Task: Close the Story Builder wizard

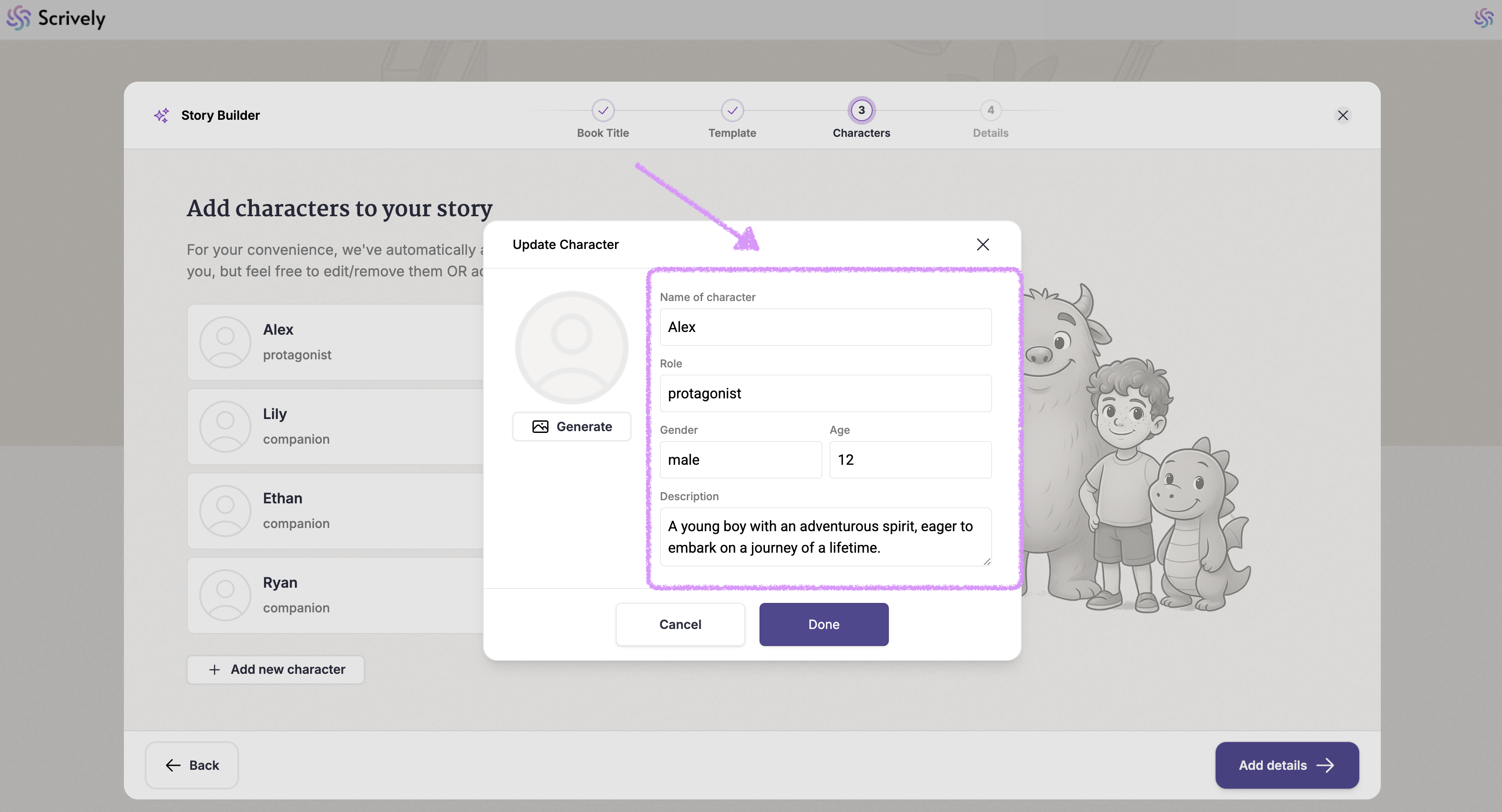Action: coord(1342,115)
